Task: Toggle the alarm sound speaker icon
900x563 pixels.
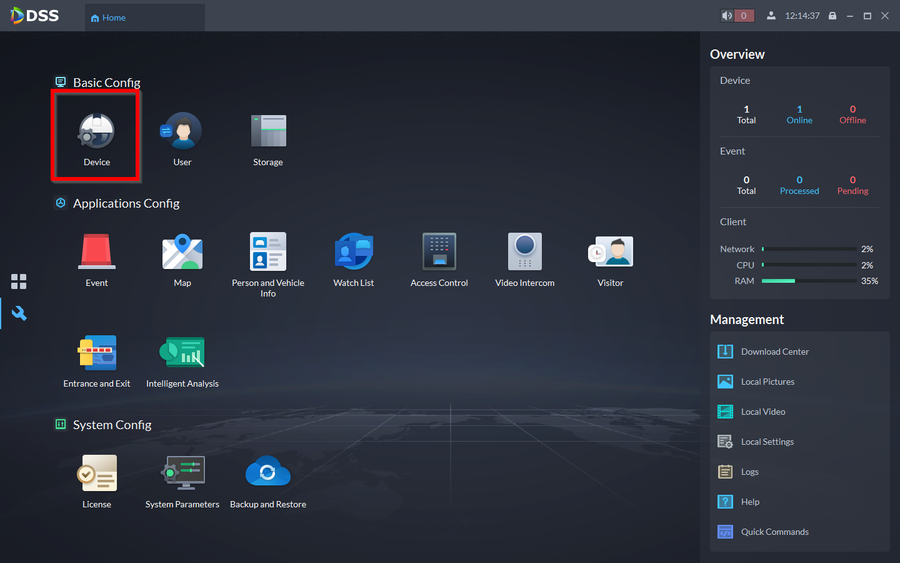Action: [x=728, y=16]
